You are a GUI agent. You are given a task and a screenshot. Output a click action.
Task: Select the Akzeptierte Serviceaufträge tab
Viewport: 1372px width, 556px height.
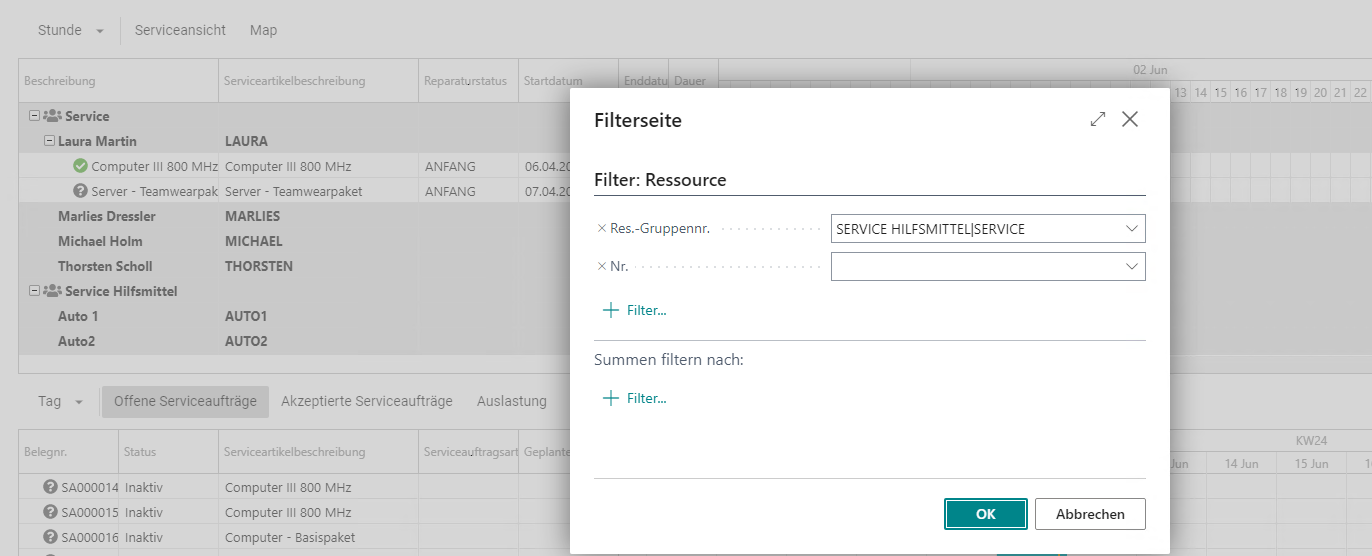point(367,401)
